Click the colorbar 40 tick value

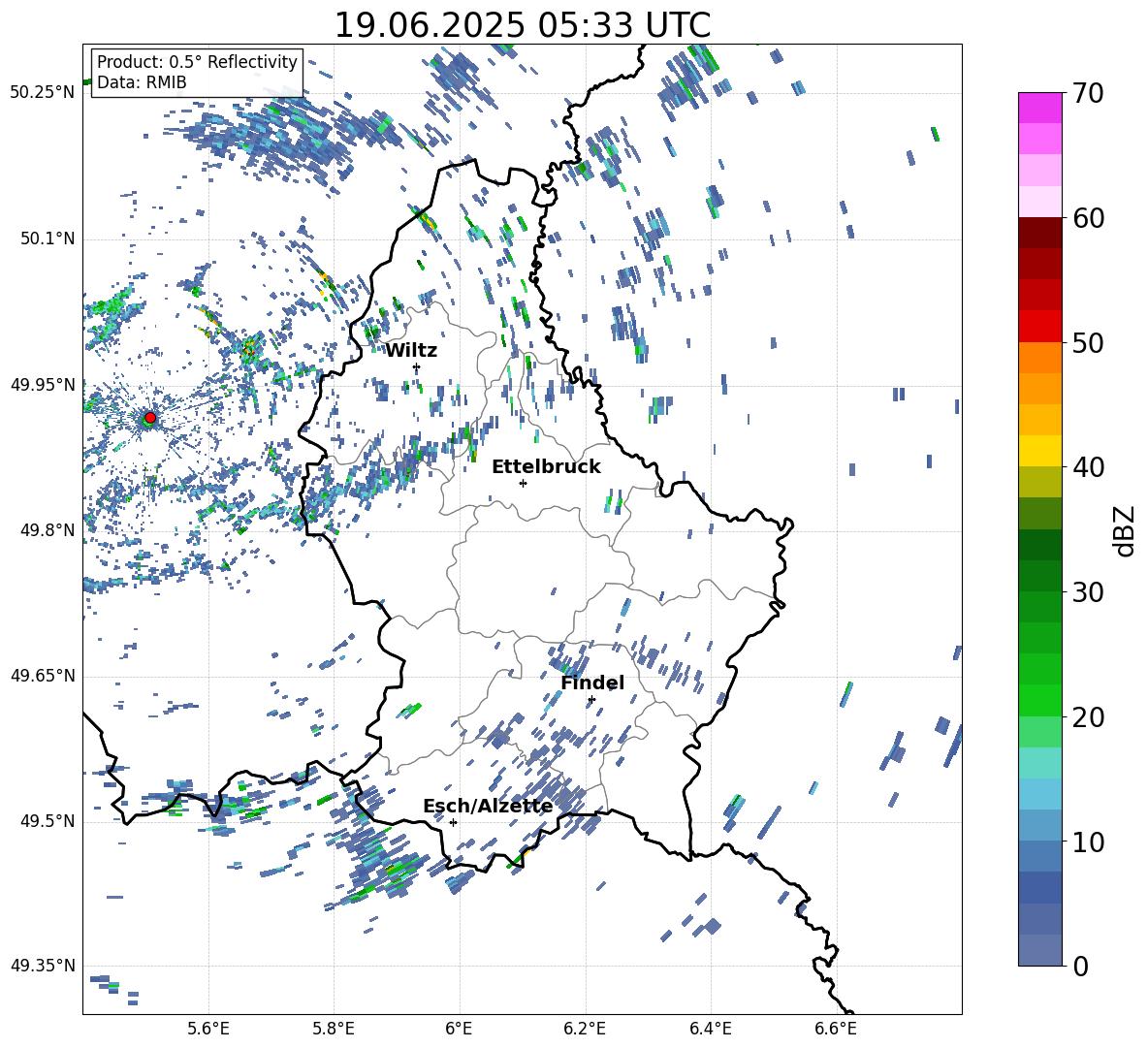(1088, 467)
